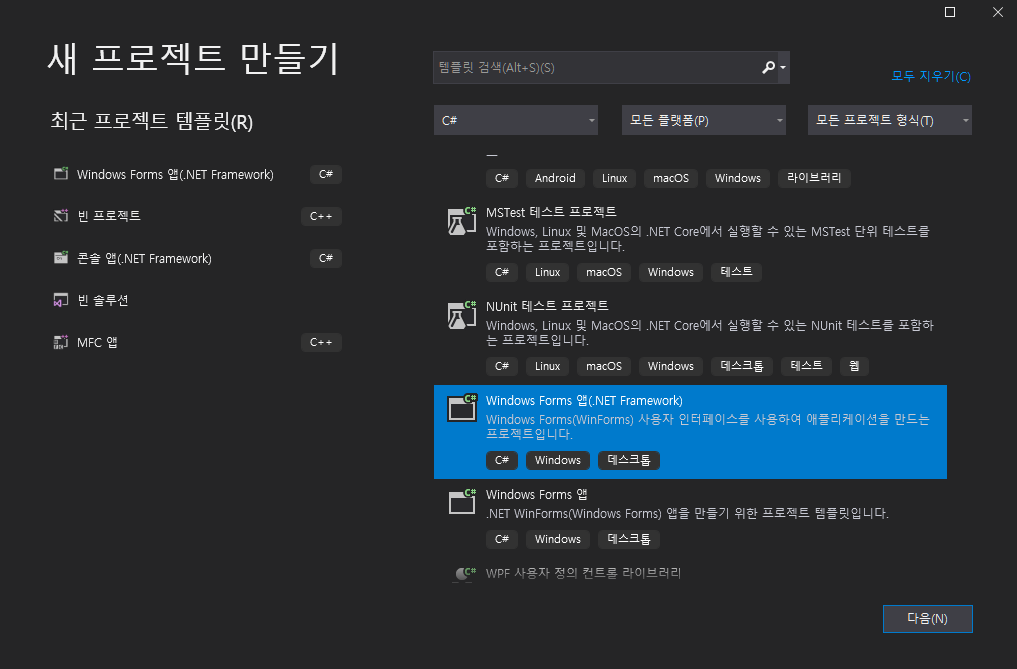The image size is (1017, 669).
Task: Click 모두 지우기(C) link
Action: 931,77
